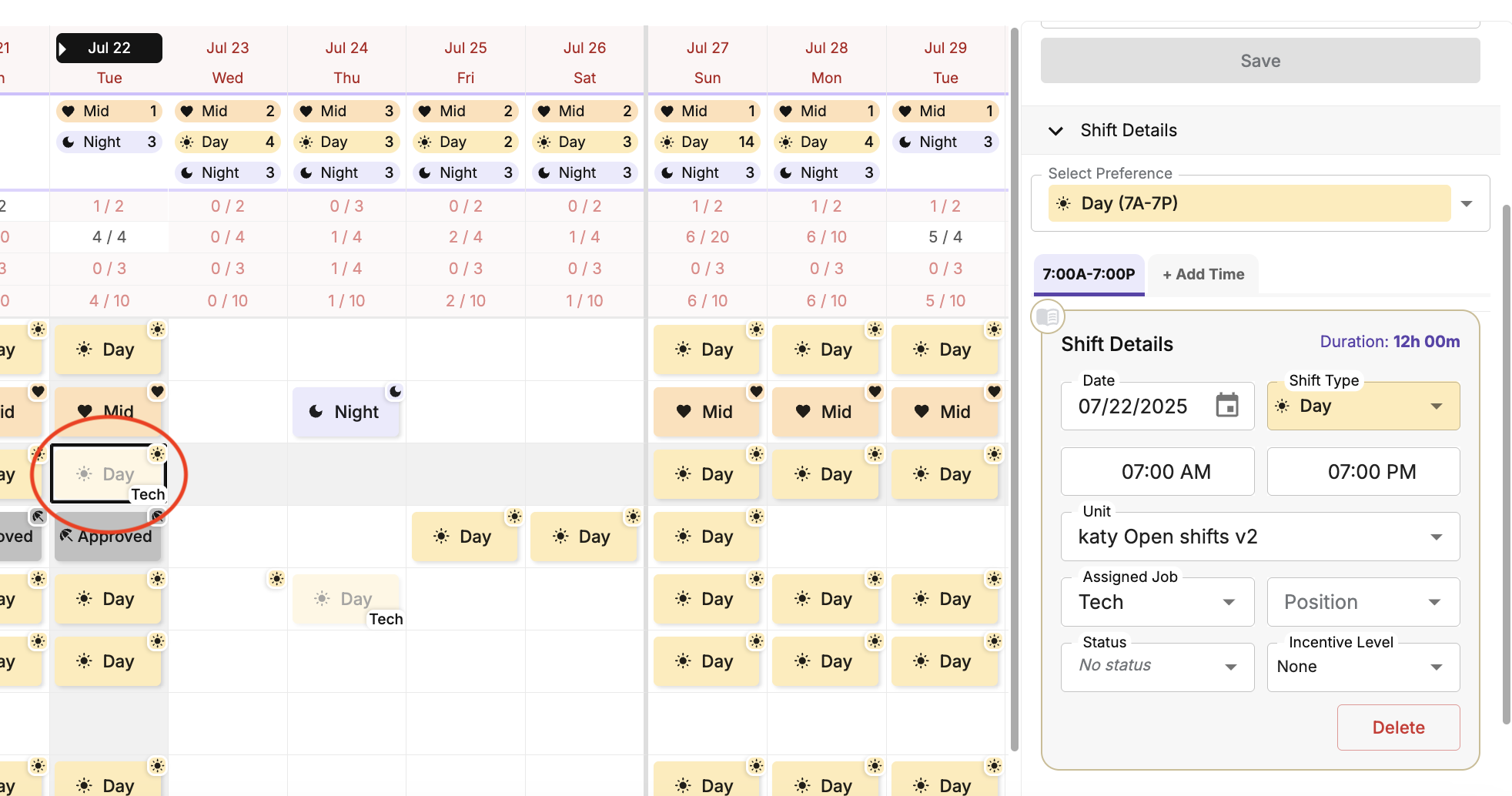Select the + Add Time tab

click(x=1203, y=274)
